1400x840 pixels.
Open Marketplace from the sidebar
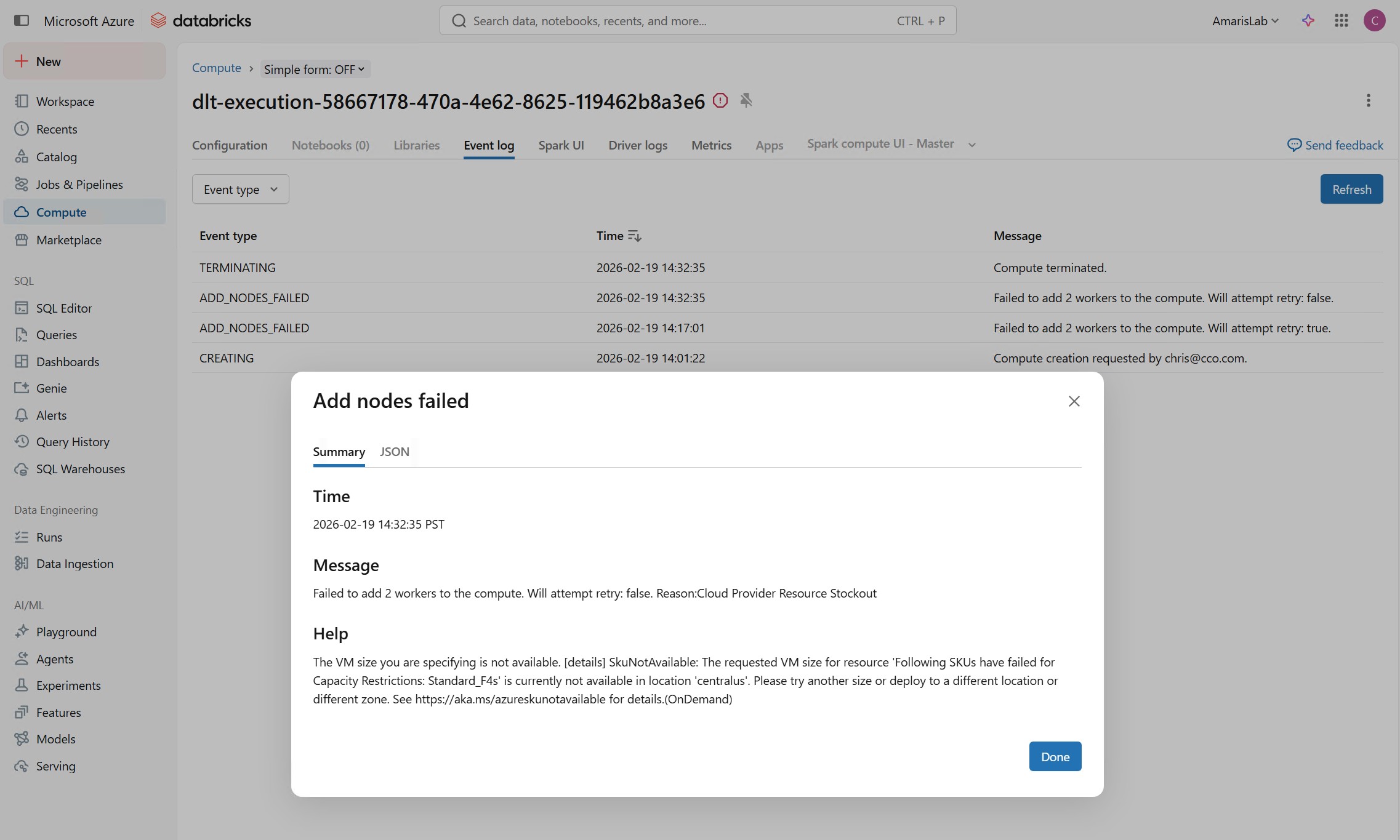69,240
